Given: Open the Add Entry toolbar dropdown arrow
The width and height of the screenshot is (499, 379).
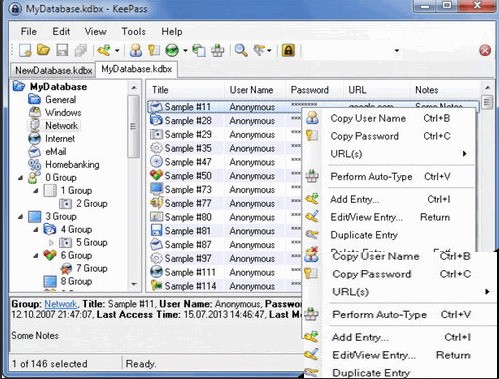Looking at the screenshot, I should pyautogui.click(x=117, y=51).
